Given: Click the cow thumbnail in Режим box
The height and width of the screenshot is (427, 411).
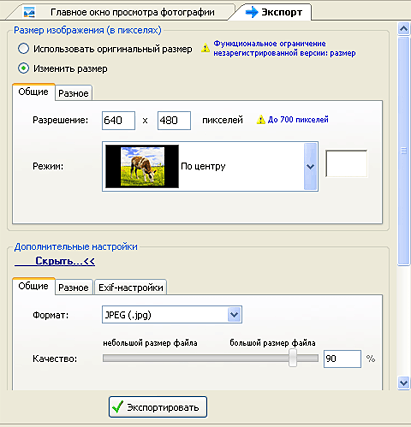Looking at the screenshot, I should pyautogui.click(x=142, y=166).
